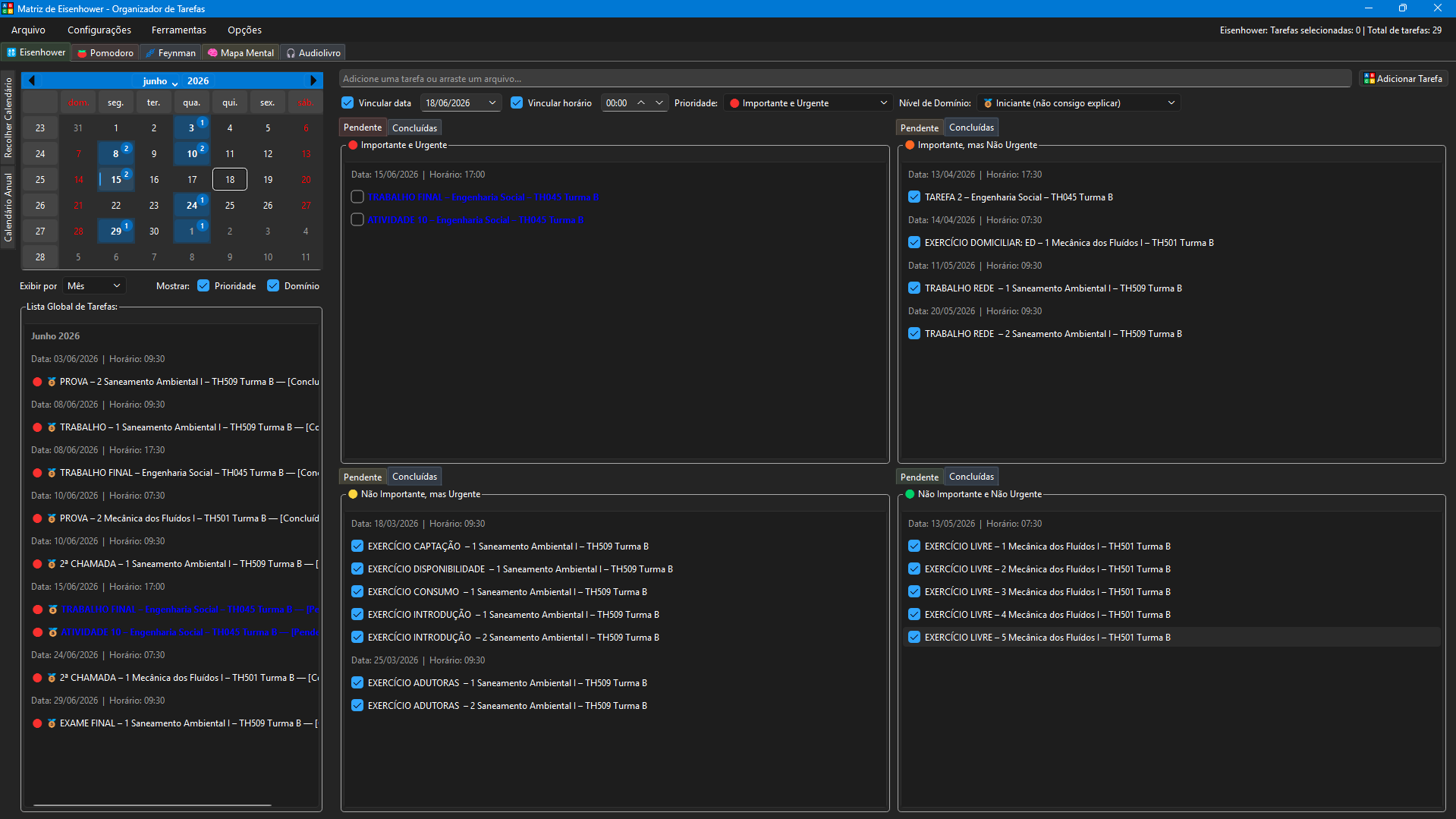Advance calendar to next month
This screenshot has width=1456, height=819.
click(x=313, y=80)
